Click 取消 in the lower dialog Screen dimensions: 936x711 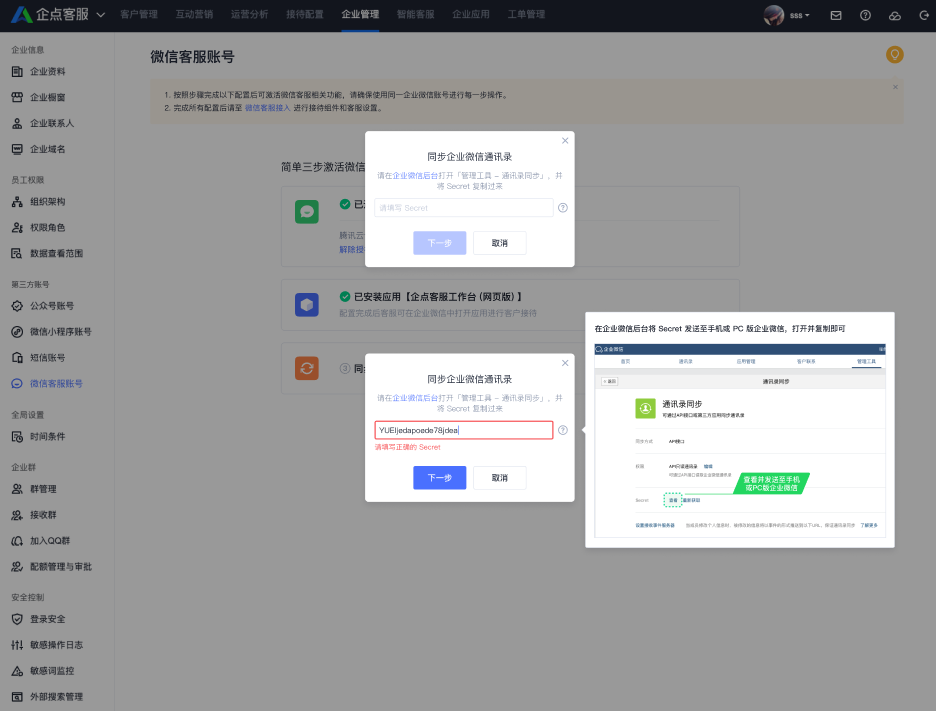pyautogui.click(x=500, y=478)
